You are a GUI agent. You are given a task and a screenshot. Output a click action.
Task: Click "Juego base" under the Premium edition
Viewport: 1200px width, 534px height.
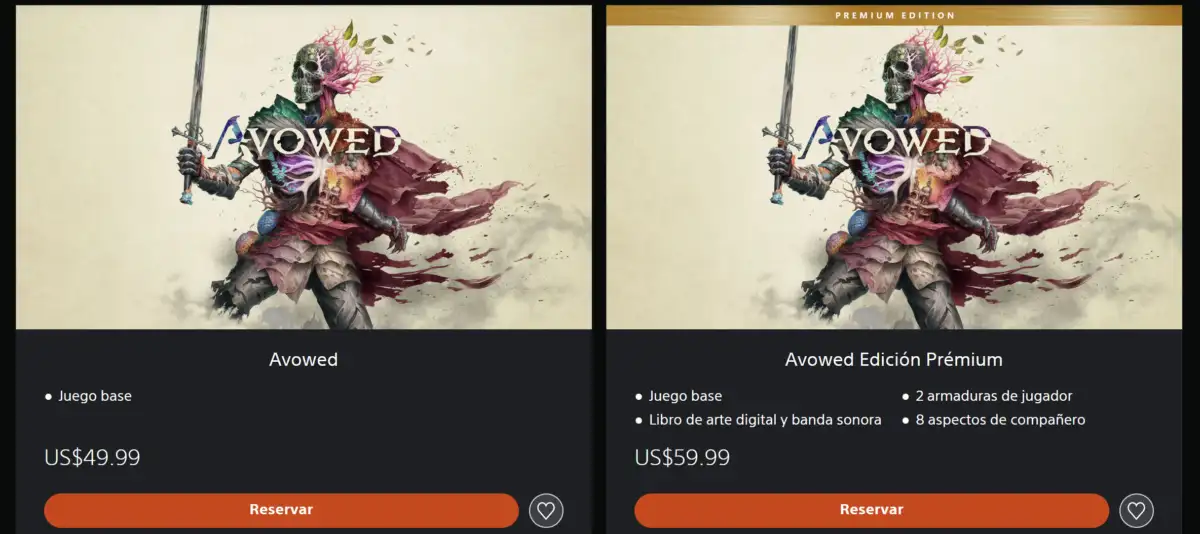[x=685, y=396]
